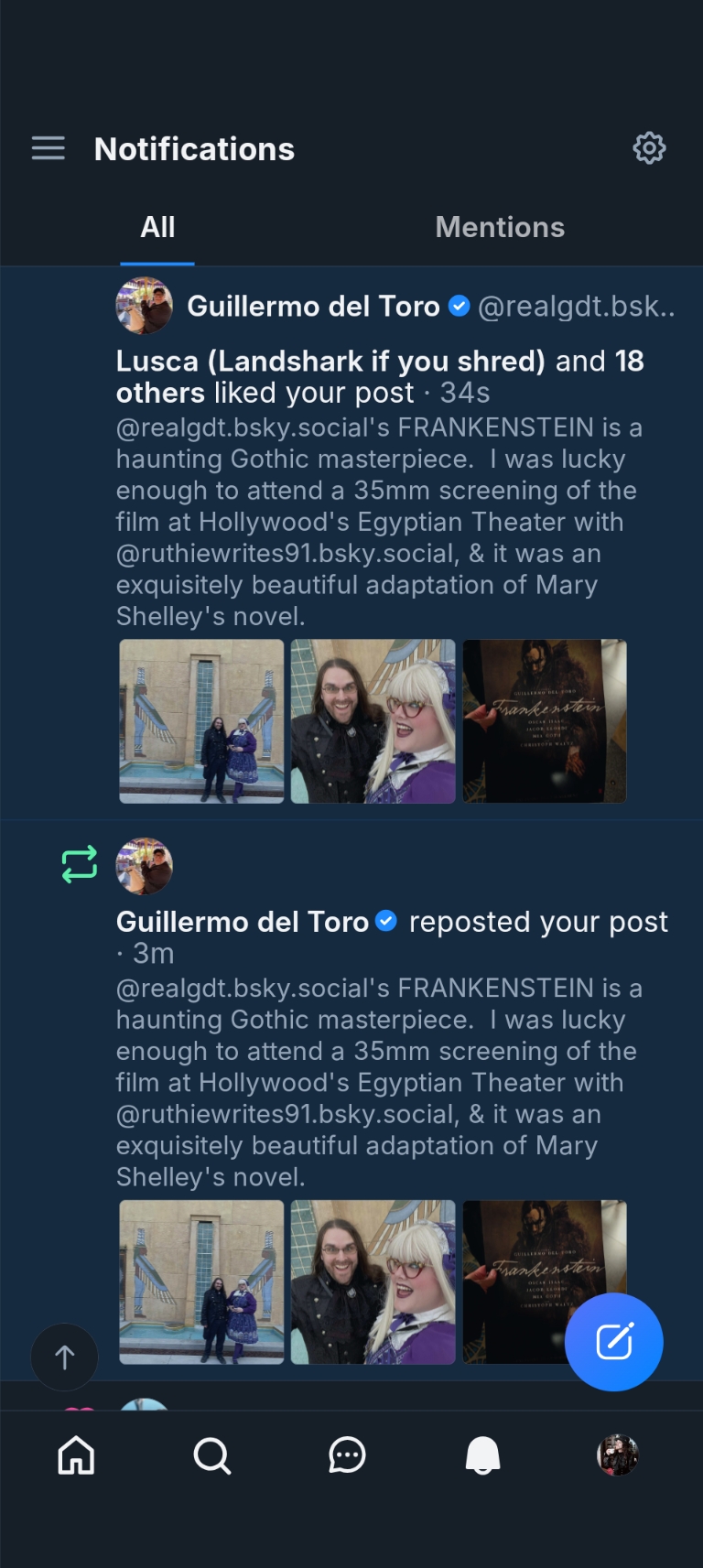Open the Chat messages icon
The width and height of the screenshot is (703, 1568).
pyautogui.click(x=347, y=1454)
